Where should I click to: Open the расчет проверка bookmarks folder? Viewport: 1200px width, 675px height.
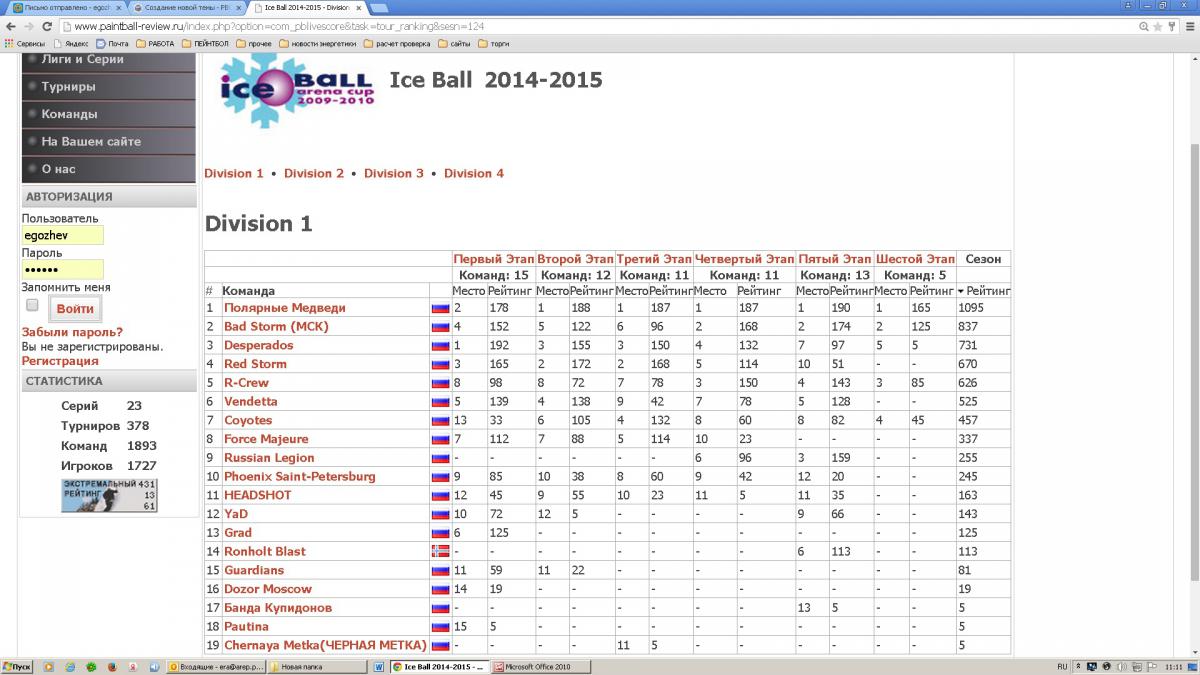click(397, 43)
